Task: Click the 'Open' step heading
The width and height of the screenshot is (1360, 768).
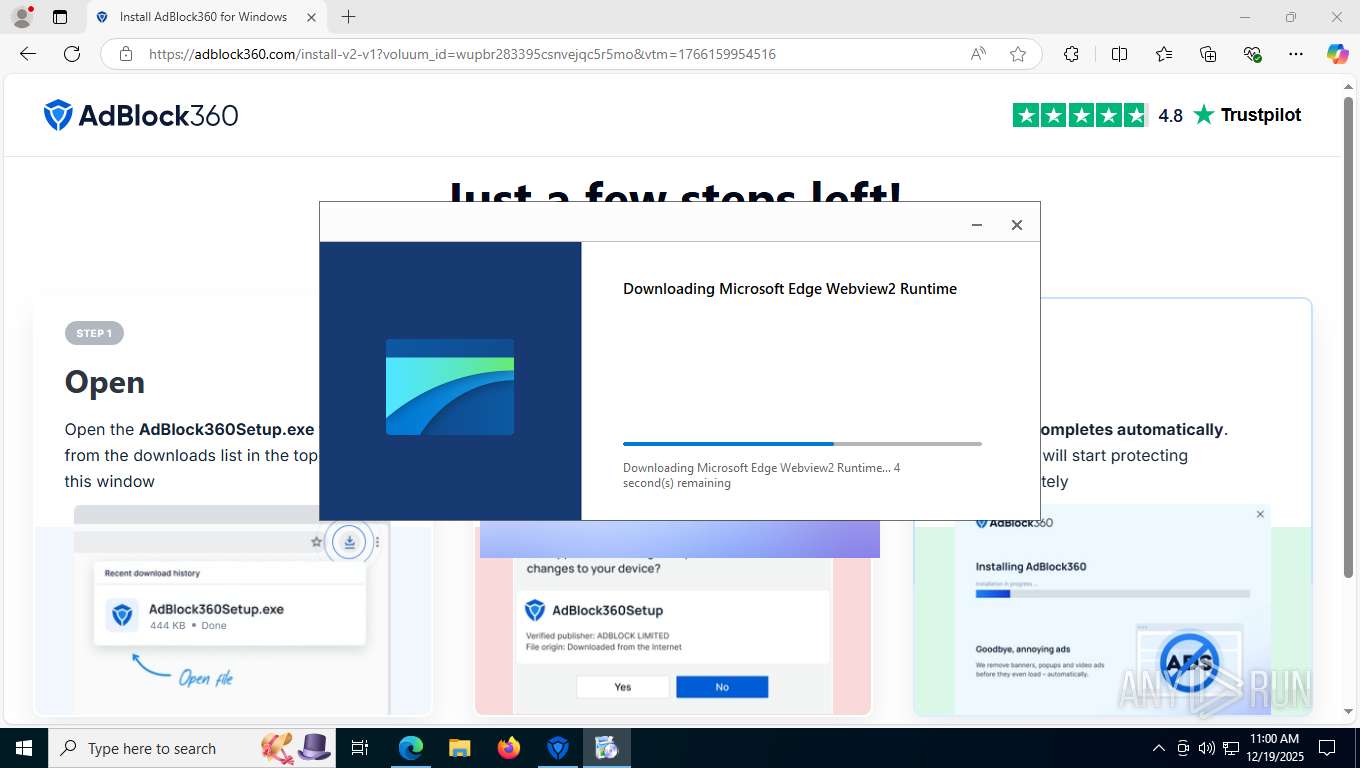Action: tap(105, 382)
